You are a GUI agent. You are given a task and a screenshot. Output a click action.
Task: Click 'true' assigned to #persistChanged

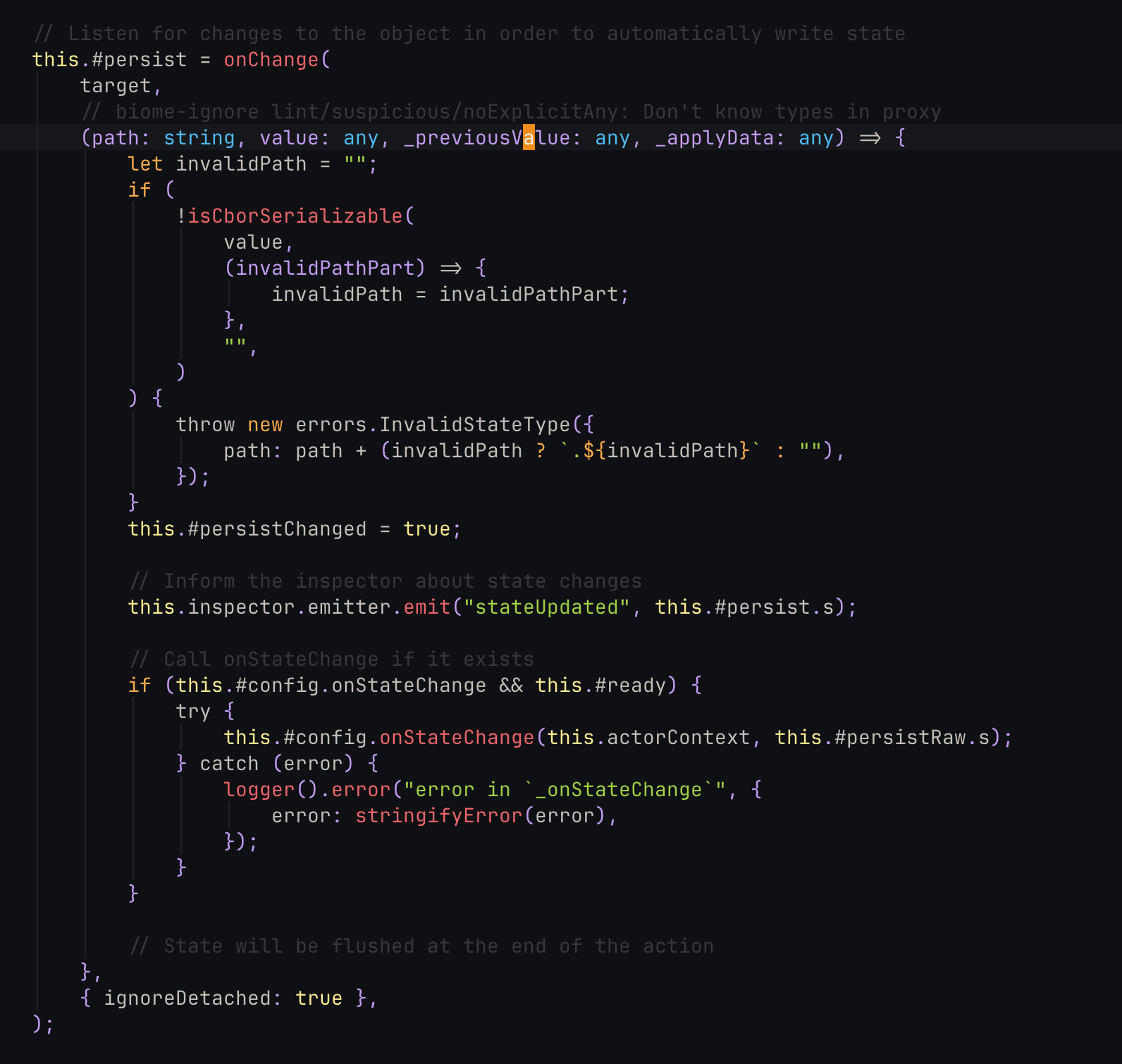[427, 529]
